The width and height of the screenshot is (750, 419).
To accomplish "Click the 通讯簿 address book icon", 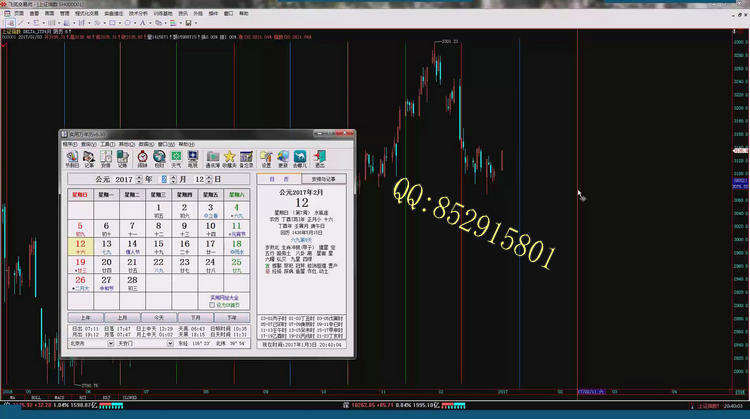I will 212,158.
